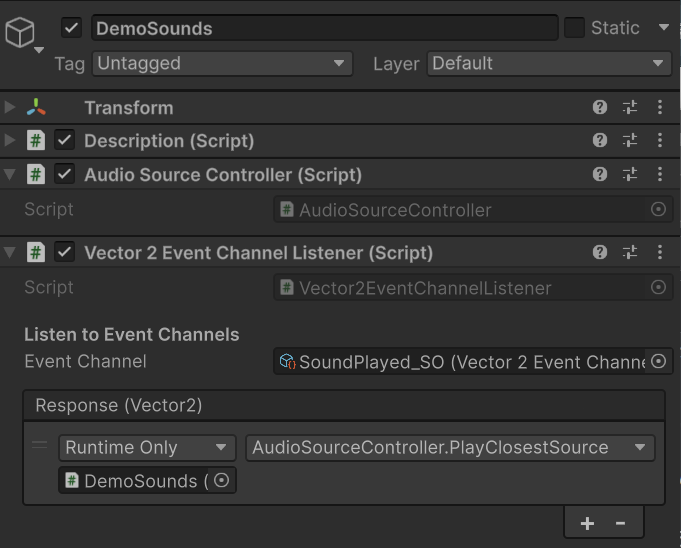
Task: Open the AudioSourceController.PlayClosestSource function dropdown
Action: (450, 448)
